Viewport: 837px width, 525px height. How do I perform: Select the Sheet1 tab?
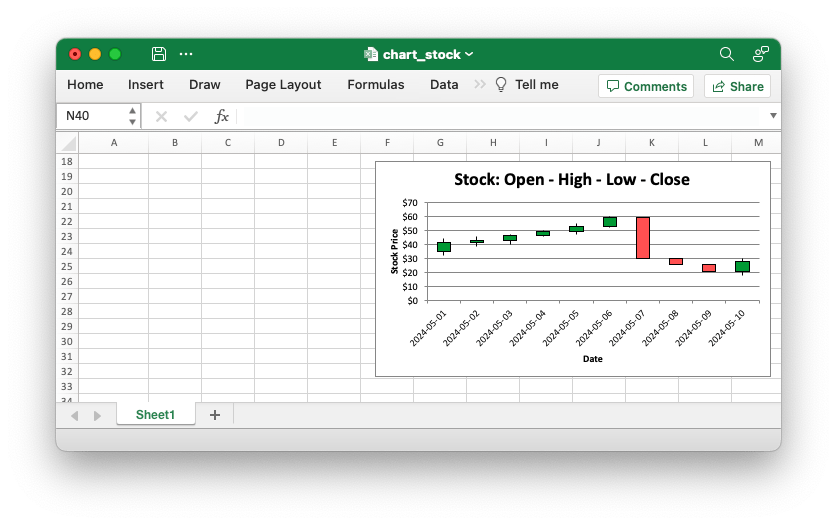click(155, 415)
